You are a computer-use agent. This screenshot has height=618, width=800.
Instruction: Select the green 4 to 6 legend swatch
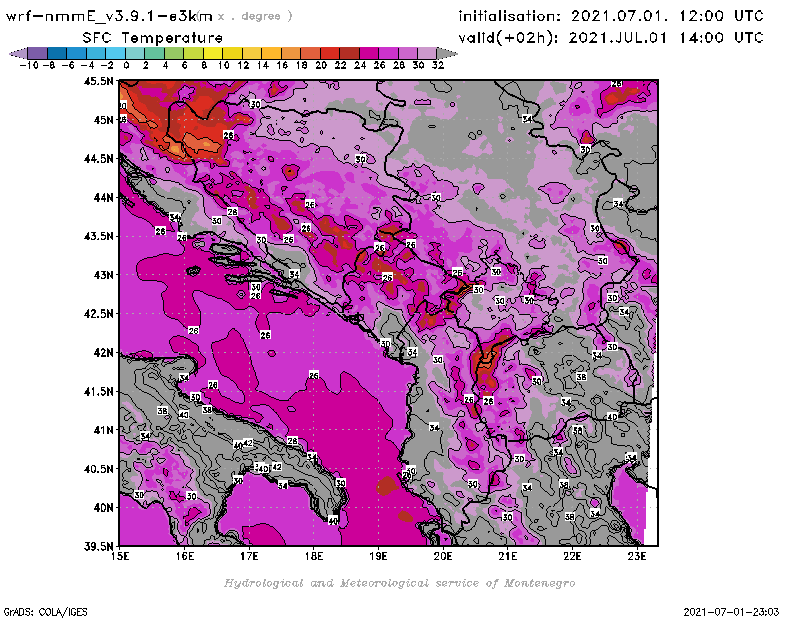pyautogui.click(x=174, y=54)
